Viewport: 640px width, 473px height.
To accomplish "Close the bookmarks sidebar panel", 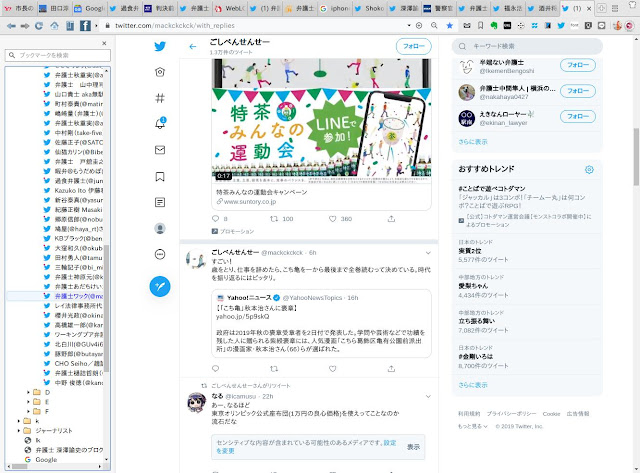I will 104,43.
